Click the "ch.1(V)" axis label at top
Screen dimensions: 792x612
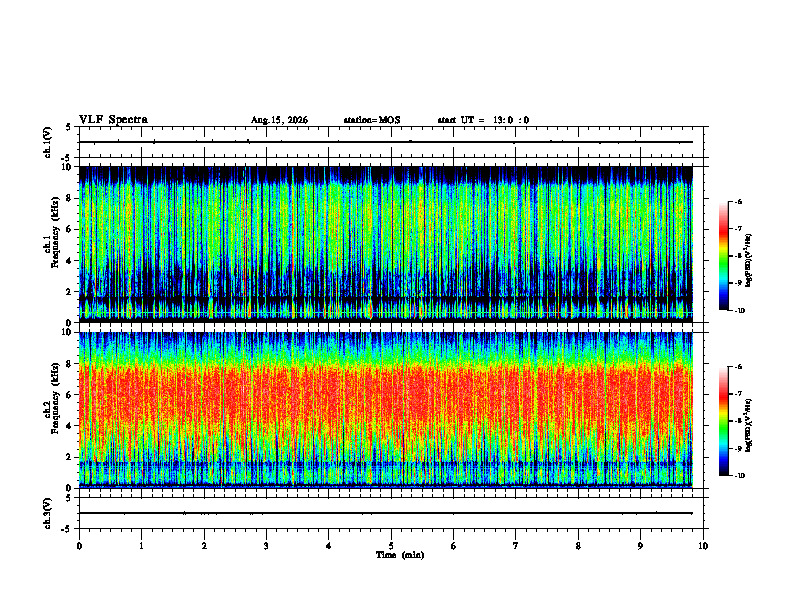tap(48, 142)
